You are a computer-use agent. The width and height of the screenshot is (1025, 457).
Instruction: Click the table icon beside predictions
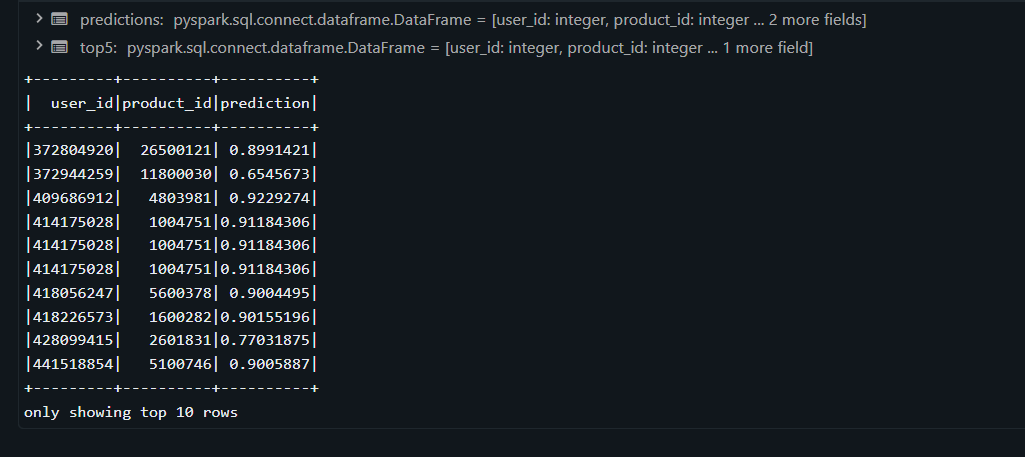pyautogui.click(x=59, y=20)
